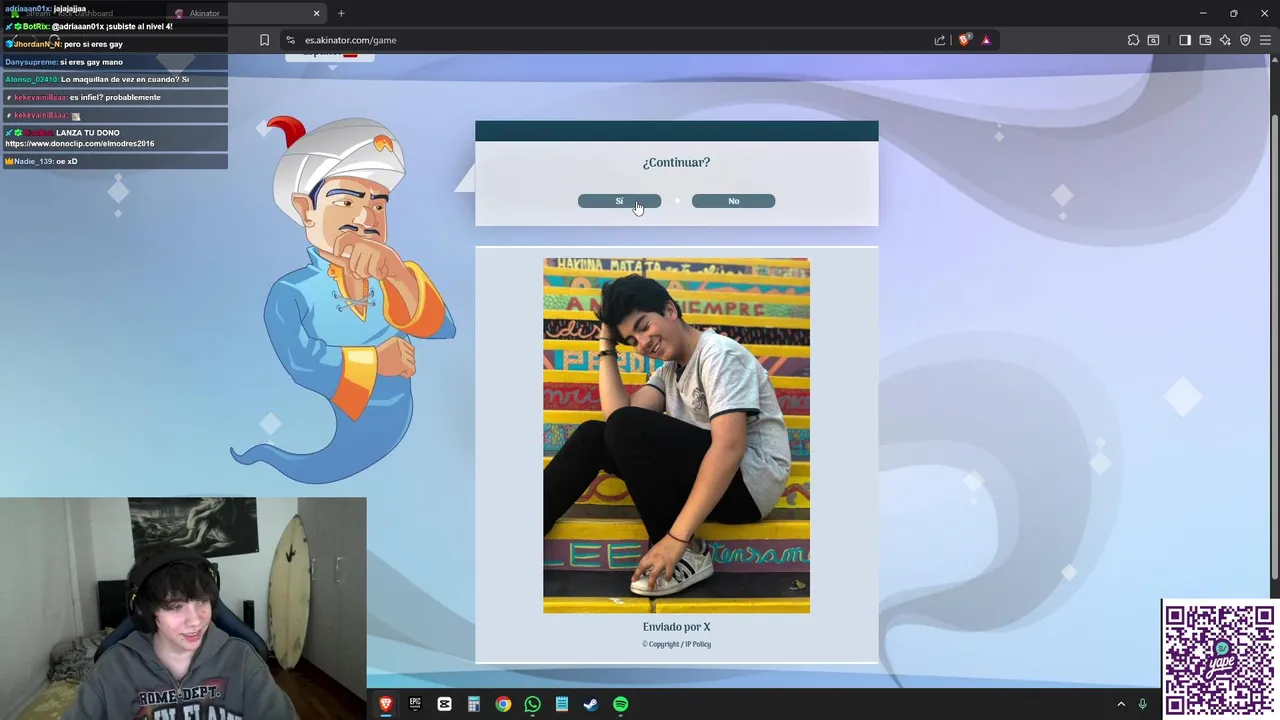Viewport: 1280px width, 720px height.
Task: Click the microphone icon in system tray
Action: (1142, 704)
